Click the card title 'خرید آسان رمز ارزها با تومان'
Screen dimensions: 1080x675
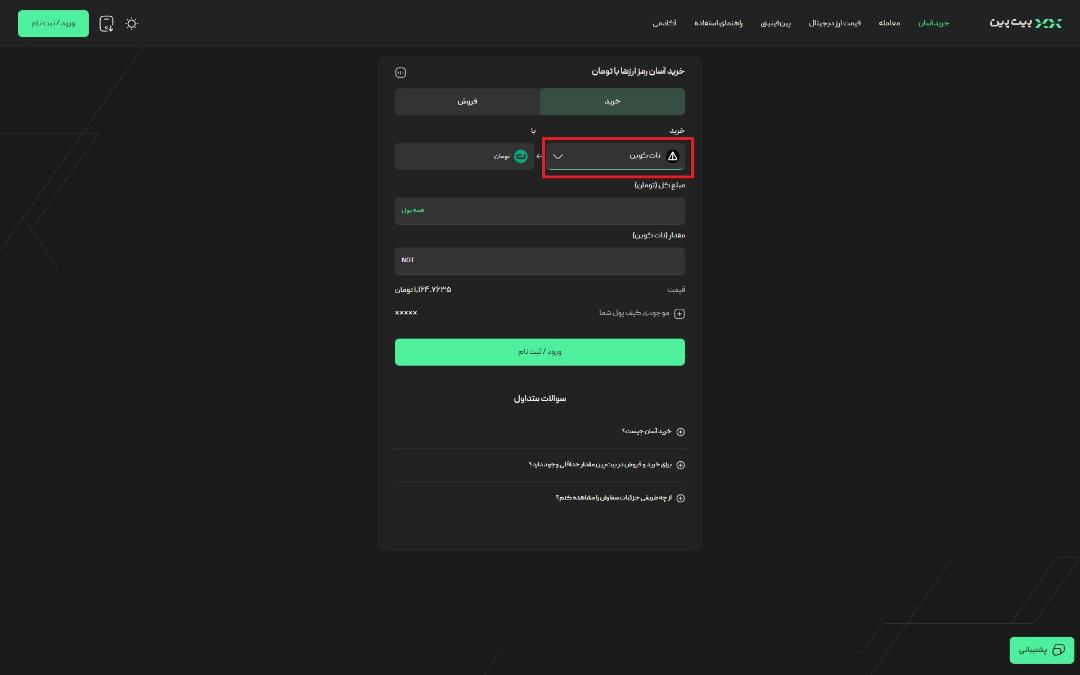638,71
